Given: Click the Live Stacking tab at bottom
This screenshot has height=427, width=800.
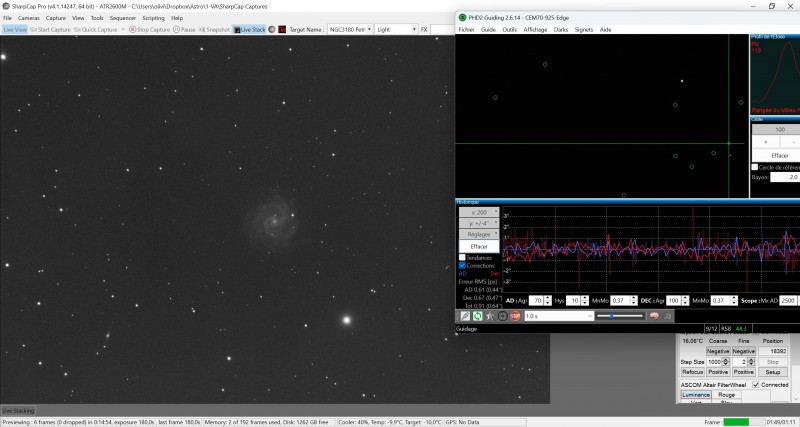Looking at the screenshot, I should coord(18,411).
